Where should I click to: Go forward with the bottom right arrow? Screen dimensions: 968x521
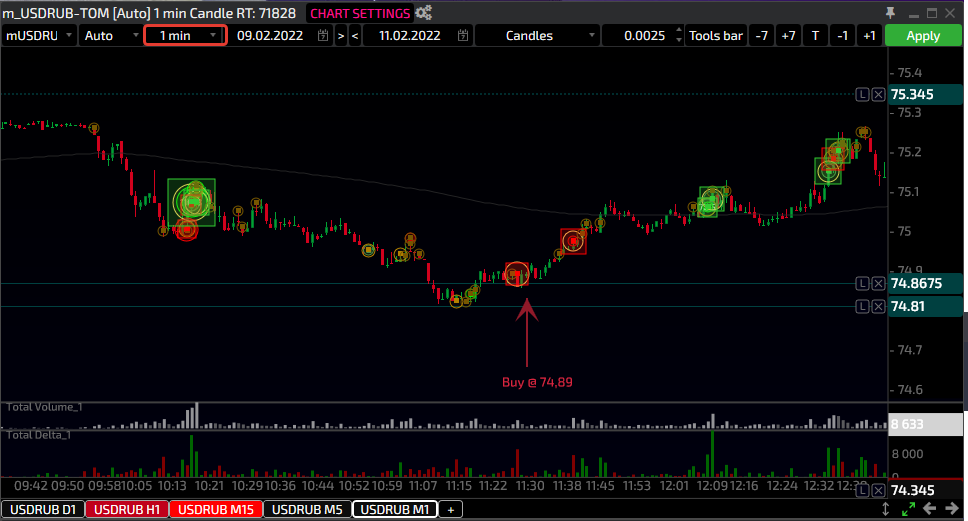click(952, 509)
